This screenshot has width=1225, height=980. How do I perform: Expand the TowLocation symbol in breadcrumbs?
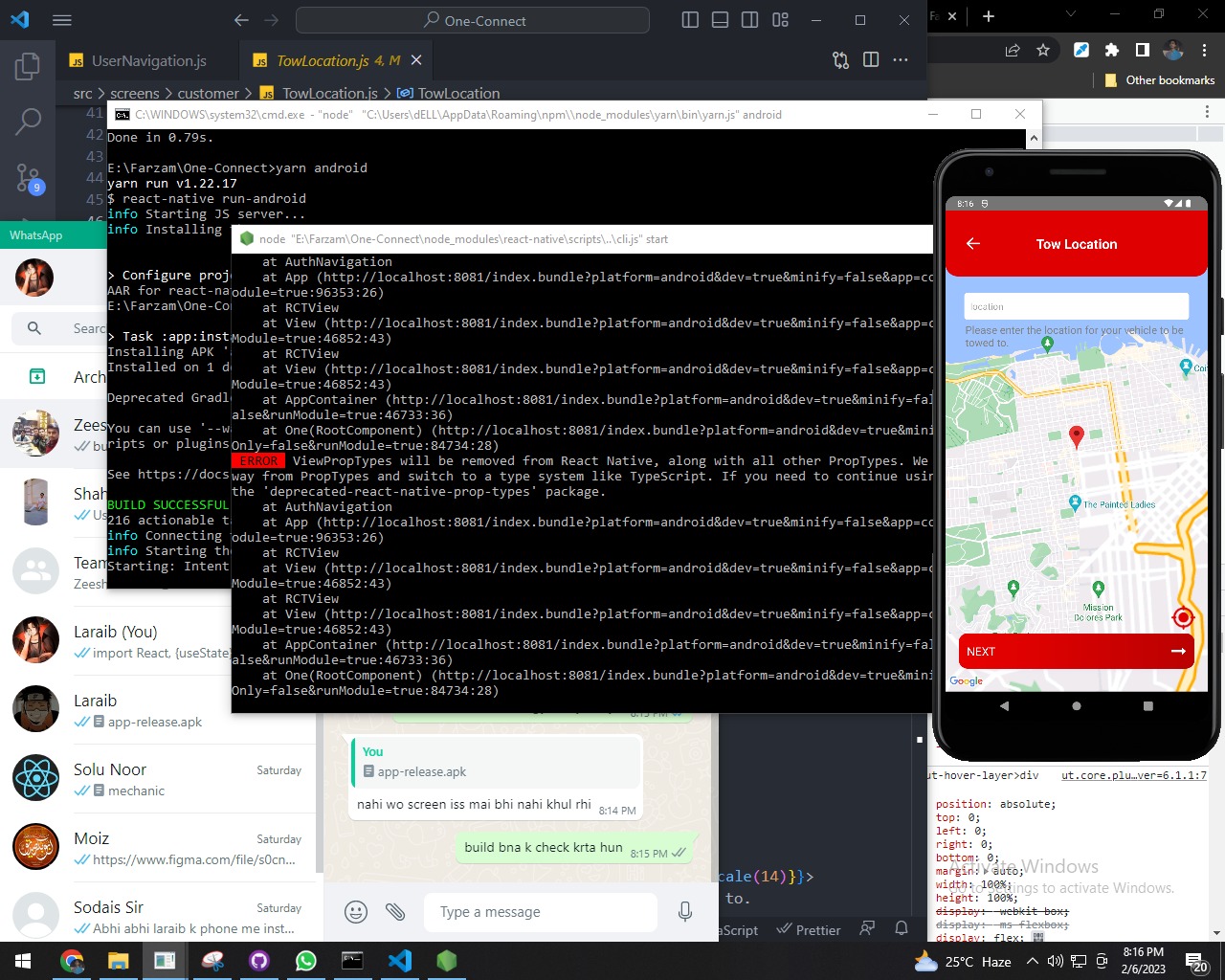coord(458,93)
